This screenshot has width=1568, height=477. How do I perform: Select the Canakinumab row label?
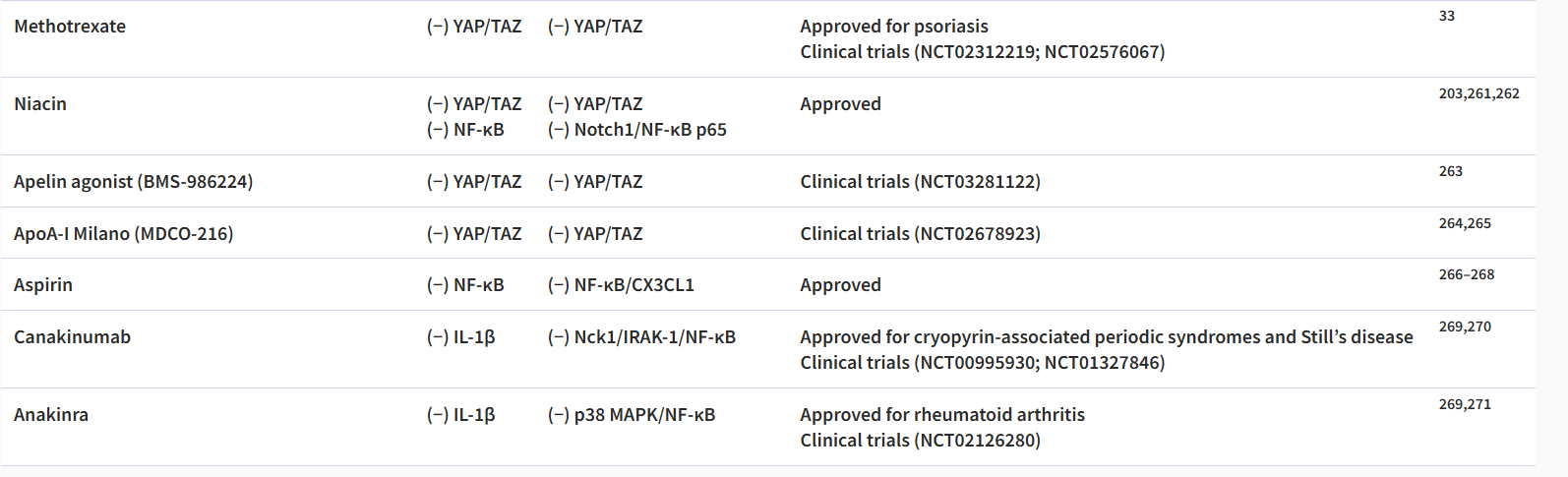72,337
